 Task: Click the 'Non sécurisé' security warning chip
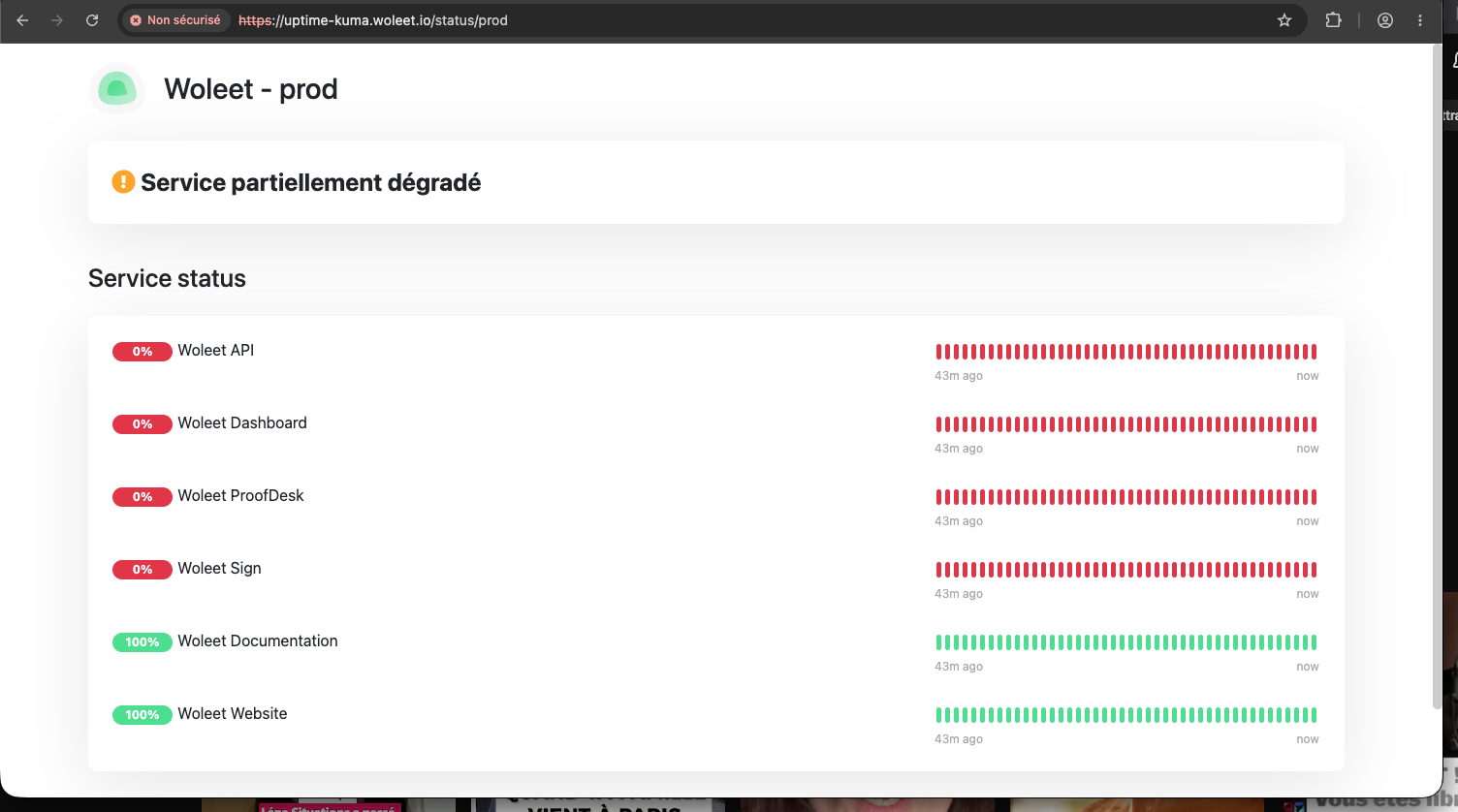click(x=175, y=20)
